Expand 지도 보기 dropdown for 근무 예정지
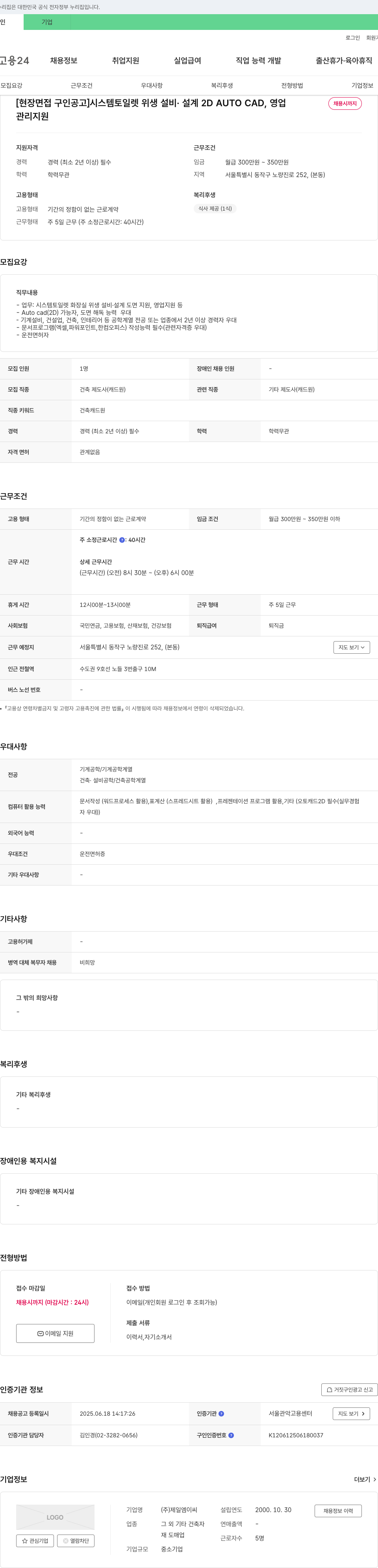This screenshot has width=378, height=1568. point(351,647)
